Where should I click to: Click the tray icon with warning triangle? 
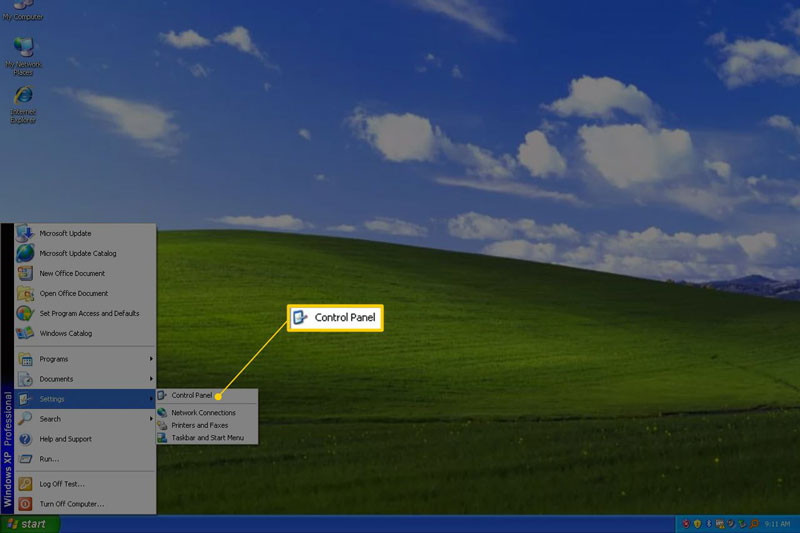point(720,524)
